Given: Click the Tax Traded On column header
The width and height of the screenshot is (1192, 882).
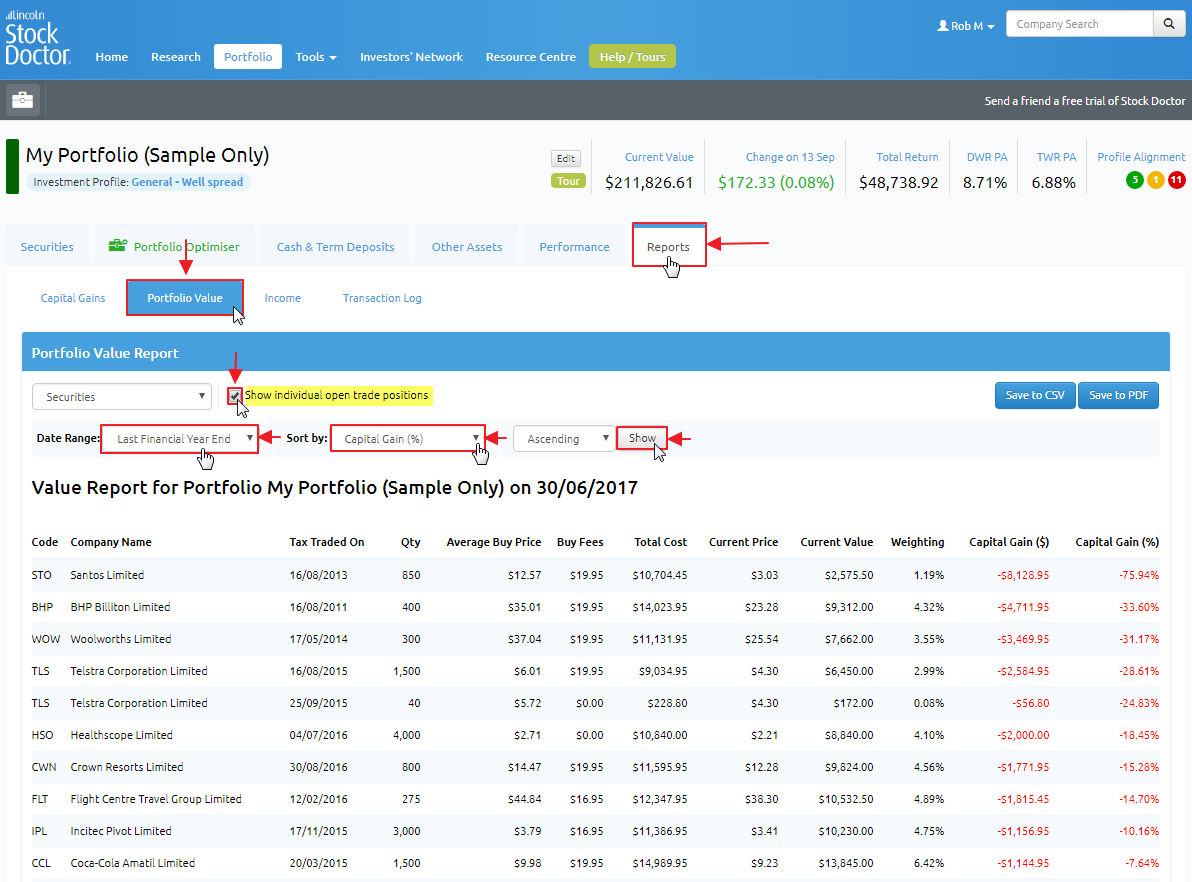Looking at the screenshot, I should pyautogui.click(x=327, y=542).
